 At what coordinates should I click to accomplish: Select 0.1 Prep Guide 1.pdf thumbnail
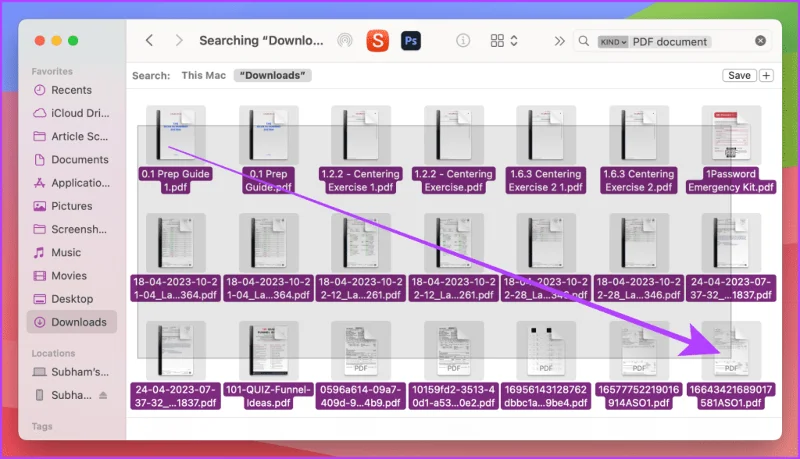click(x=176, y=135)
